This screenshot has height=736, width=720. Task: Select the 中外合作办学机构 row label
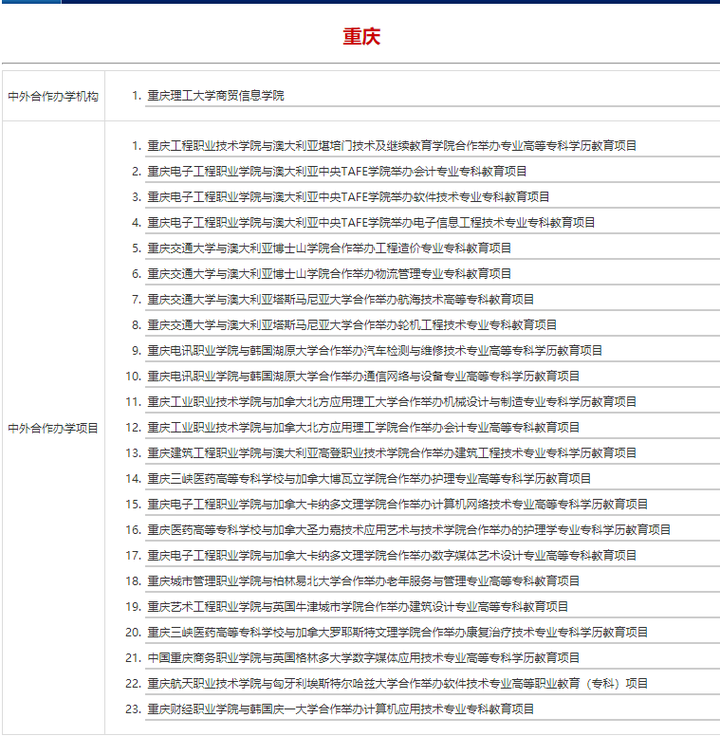[53, 97]
